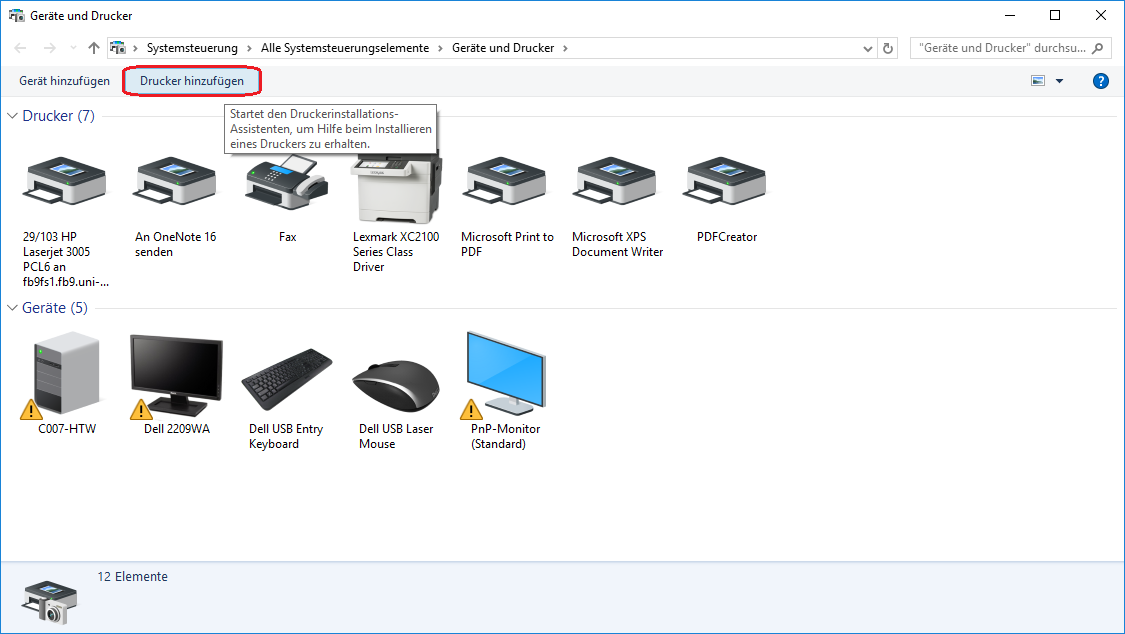The width and height of the screenshot is (1125, 634).
Task: Select the Dell USB Laser Mouse
Action: 396,382
